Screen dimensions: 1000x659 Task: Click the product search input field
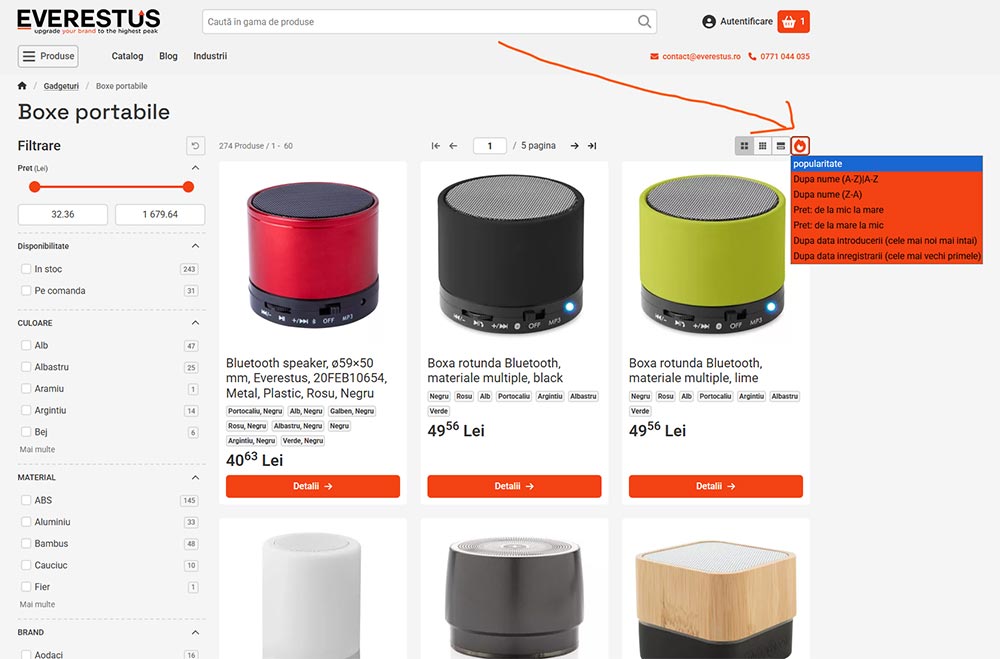coord(418,22)
